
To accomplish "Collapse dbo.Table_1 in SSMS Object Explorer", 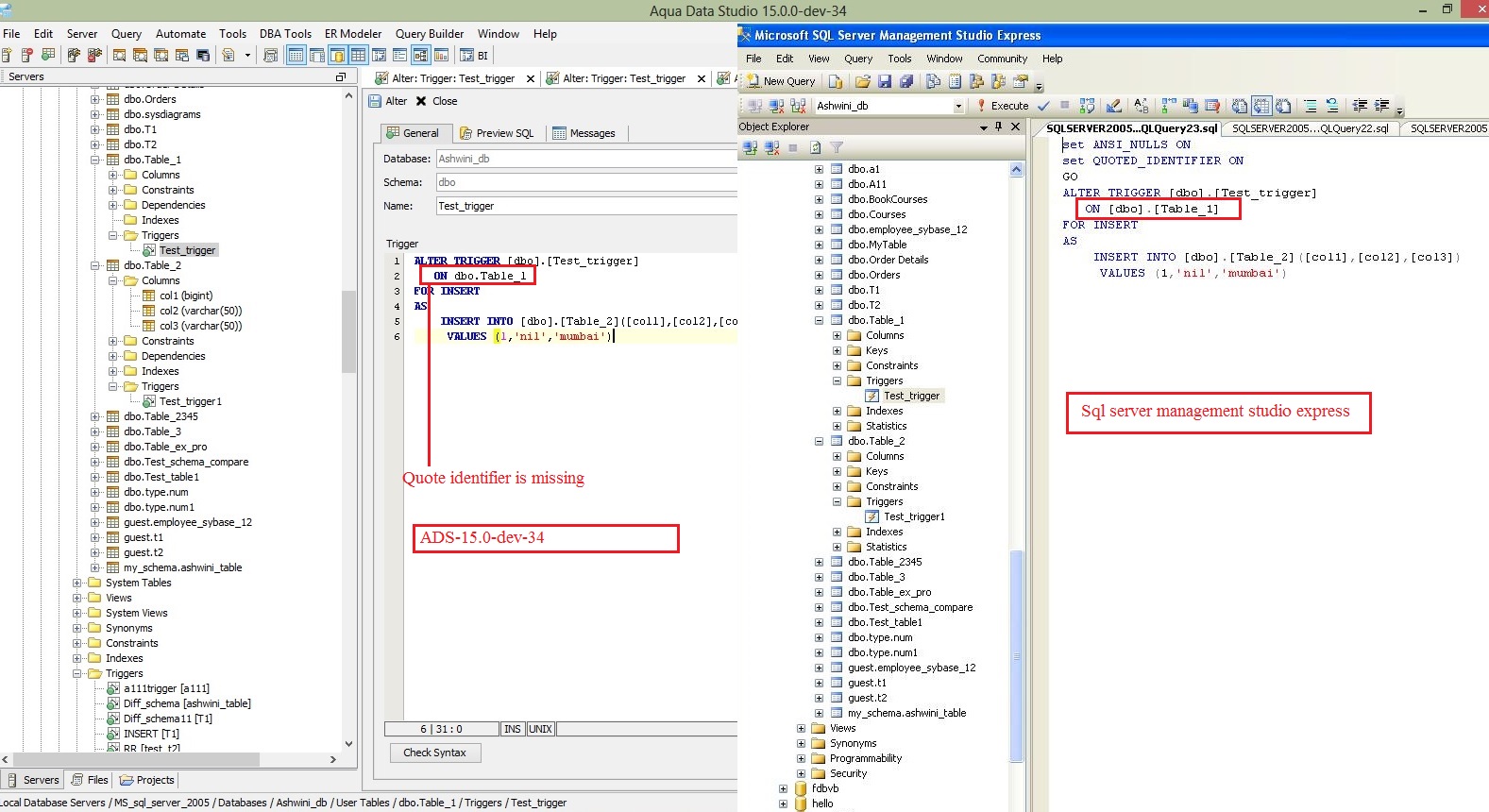I will (x=819, y=320).
